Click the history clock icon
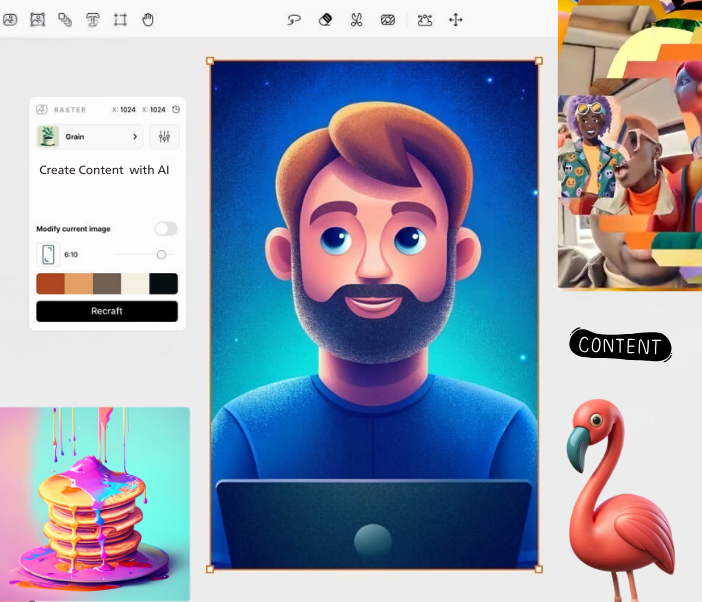Screen dimensions: 702x602 tap(176, 109)
